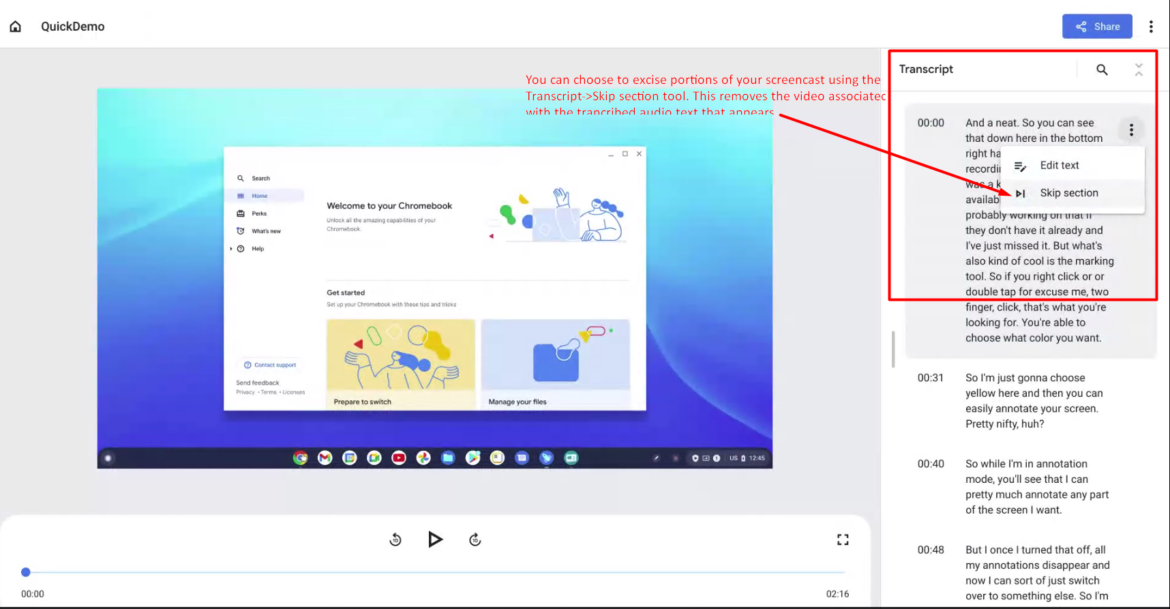Open the transcript search
This screenshot has height=609, width=1170.
1101,69
